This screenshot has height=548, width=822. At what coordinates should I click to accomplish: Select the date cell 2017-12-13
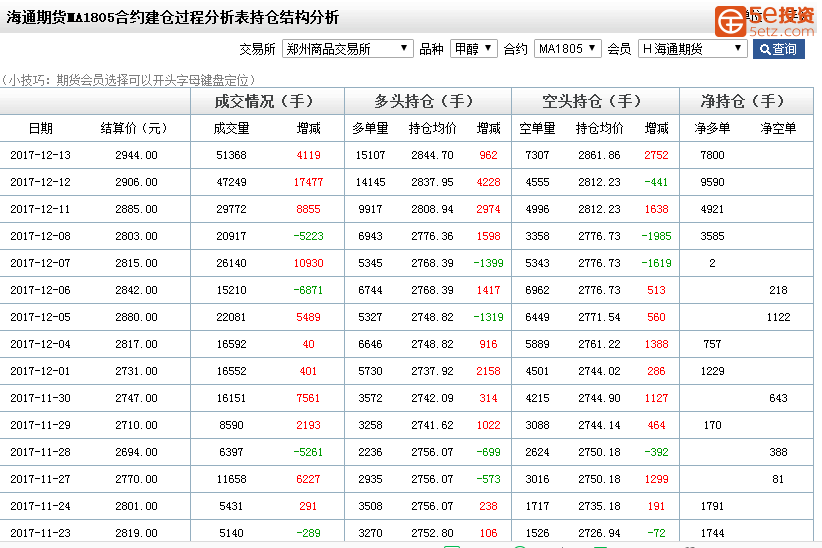coord(40,155)
